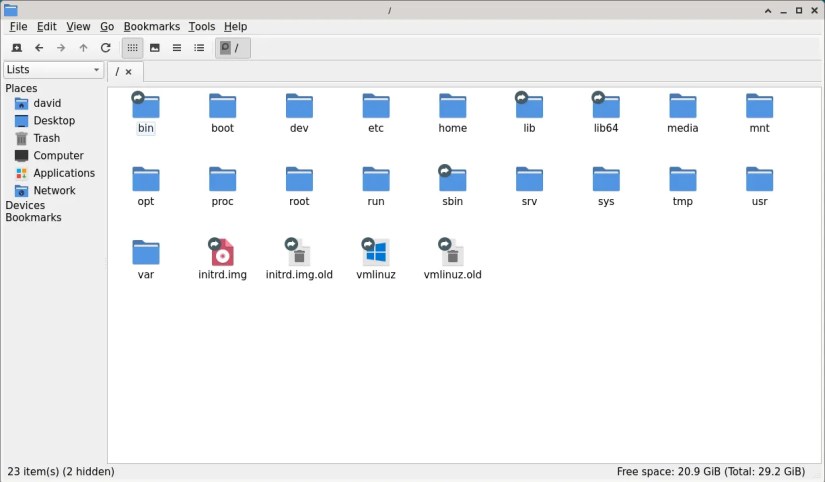Switch to icon view mode
825x482 pixels.
tap(133, 48)
